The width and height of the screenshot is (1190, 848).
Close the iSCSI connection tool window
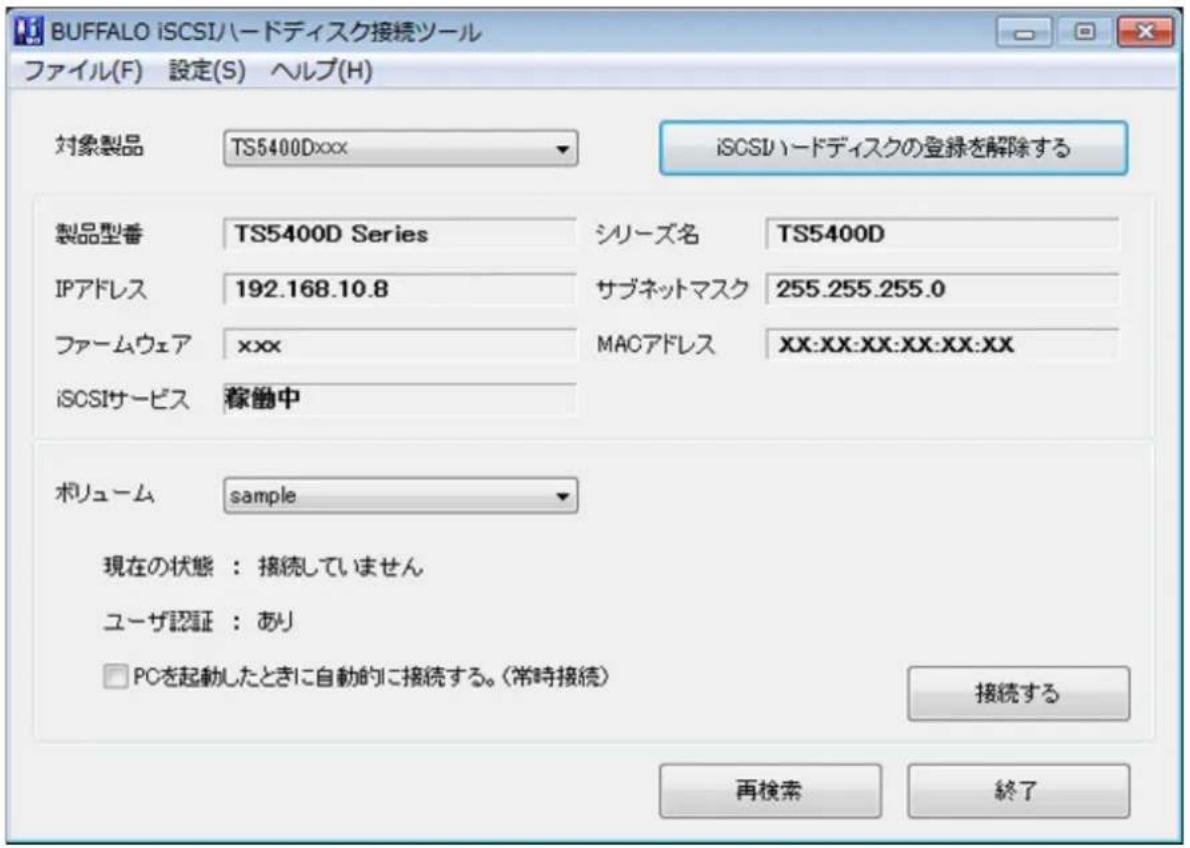coord(1145,32)
